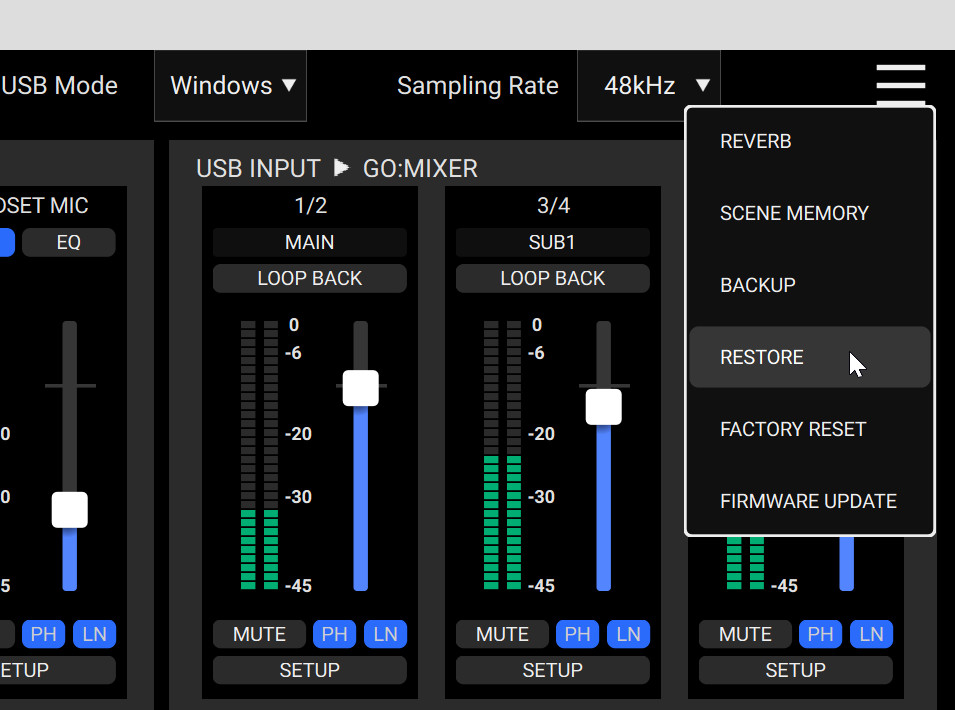Open the hamburger menu icon
The width and height of the screenshot is (955, 710).
(900, 84)
